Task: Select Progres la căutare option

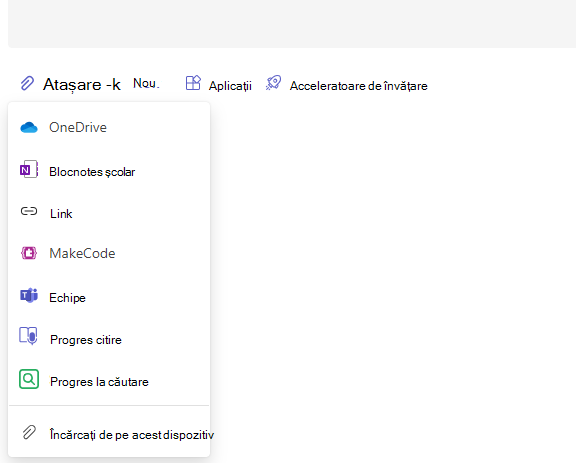Action: (x=109, y=381)
